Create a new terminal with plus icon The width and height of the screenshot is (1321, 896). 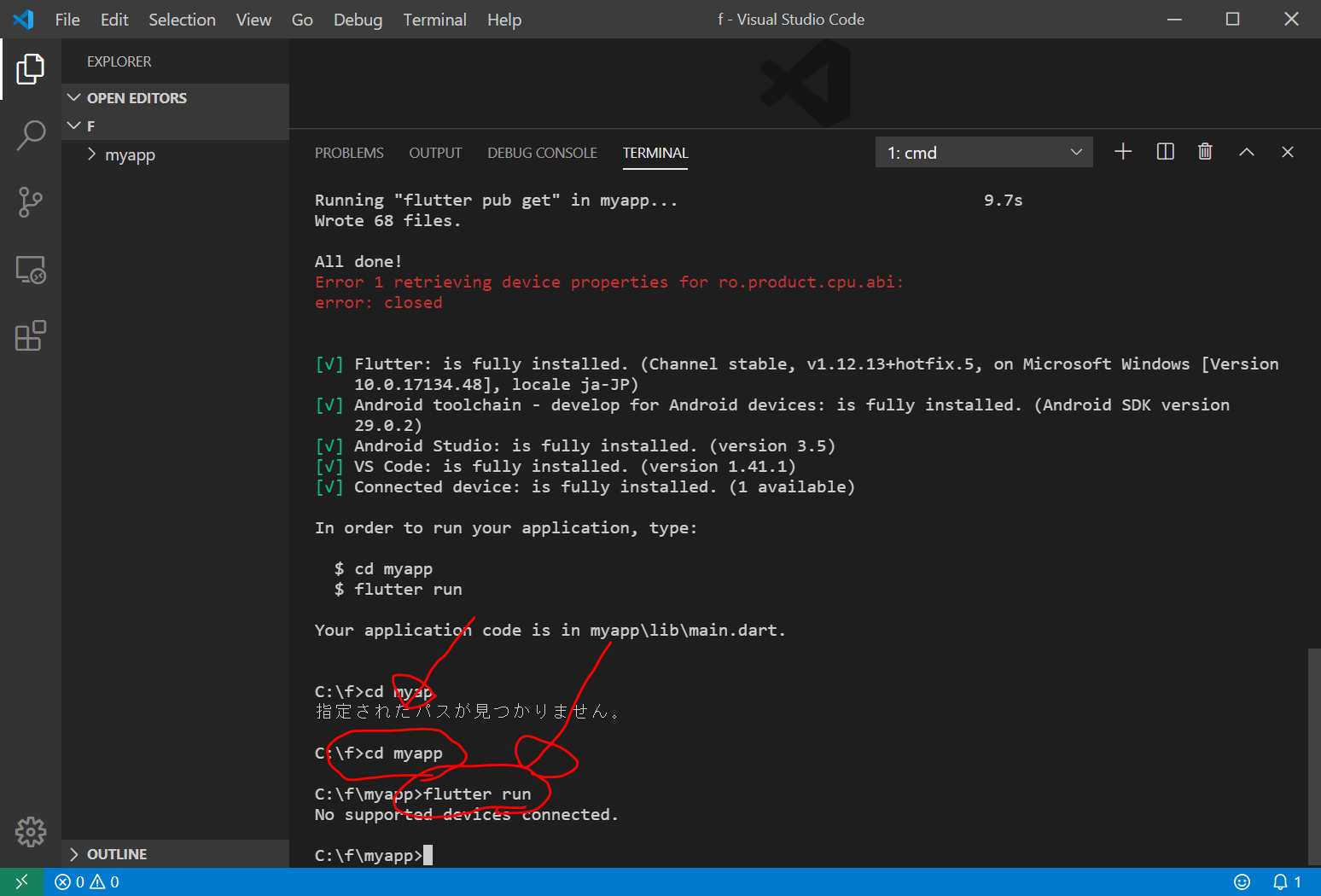(x=1123, y=152)
